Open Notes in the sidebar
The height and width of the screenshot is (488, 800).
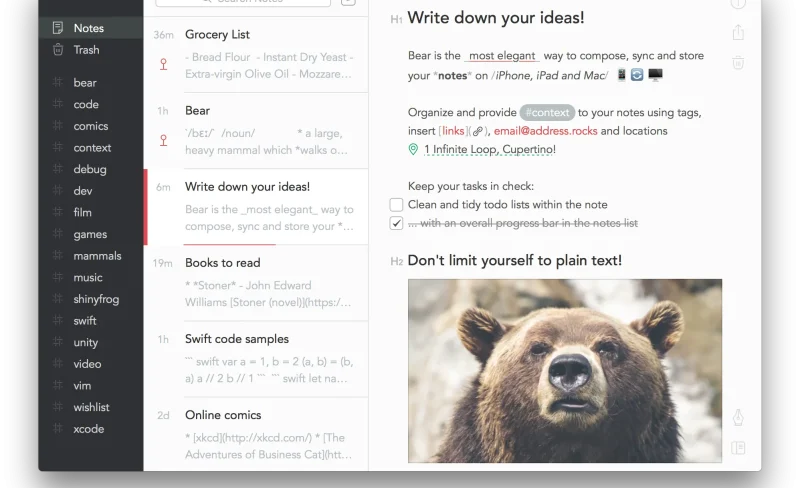(88, 28)
